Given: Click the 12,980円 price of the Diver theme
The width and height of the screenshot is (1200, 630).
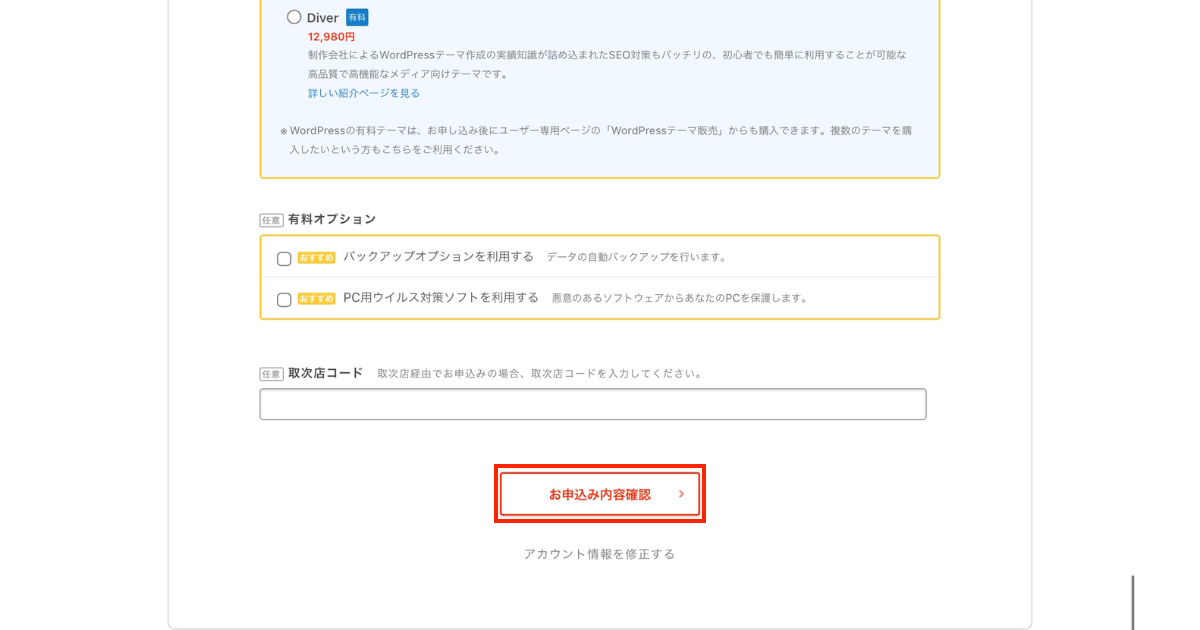Looking at the screenshot, I should tap(331, 37).
